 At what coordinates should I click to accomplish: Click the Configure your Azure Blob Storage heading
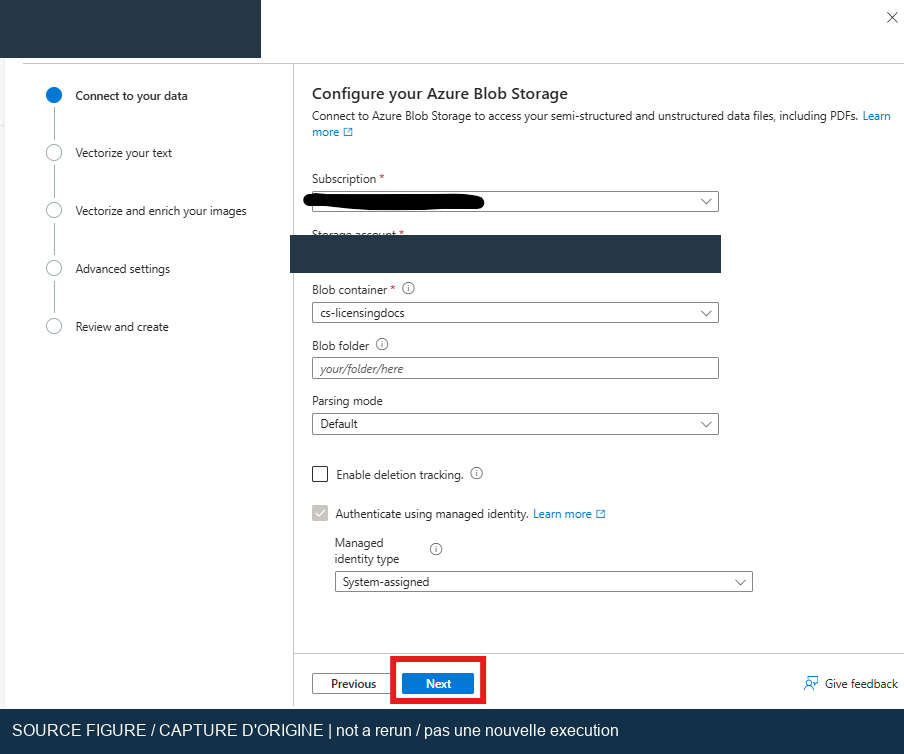pyautogui.click(x=440, y=93)
